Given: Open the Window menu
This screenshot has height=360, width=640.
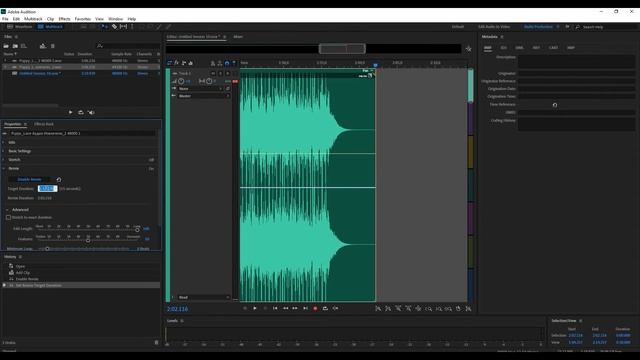Looking at the screenshot, I should point(116,19).
